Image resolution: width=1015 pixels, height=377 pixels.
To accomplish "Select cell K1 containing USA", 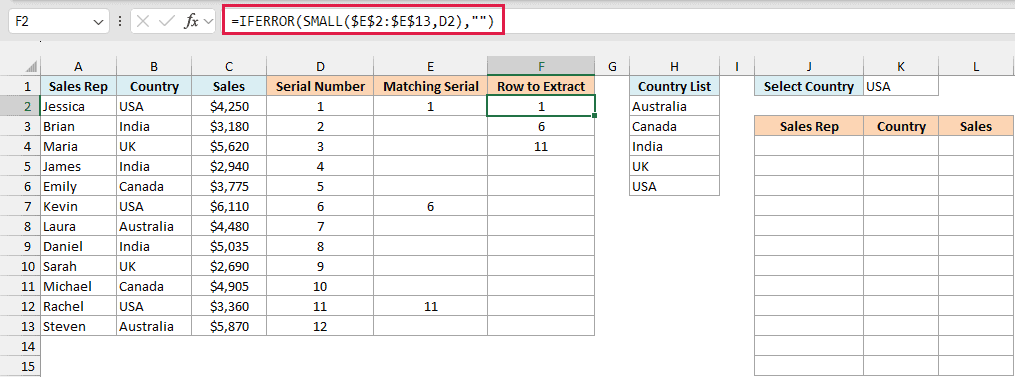I will 900,86.
